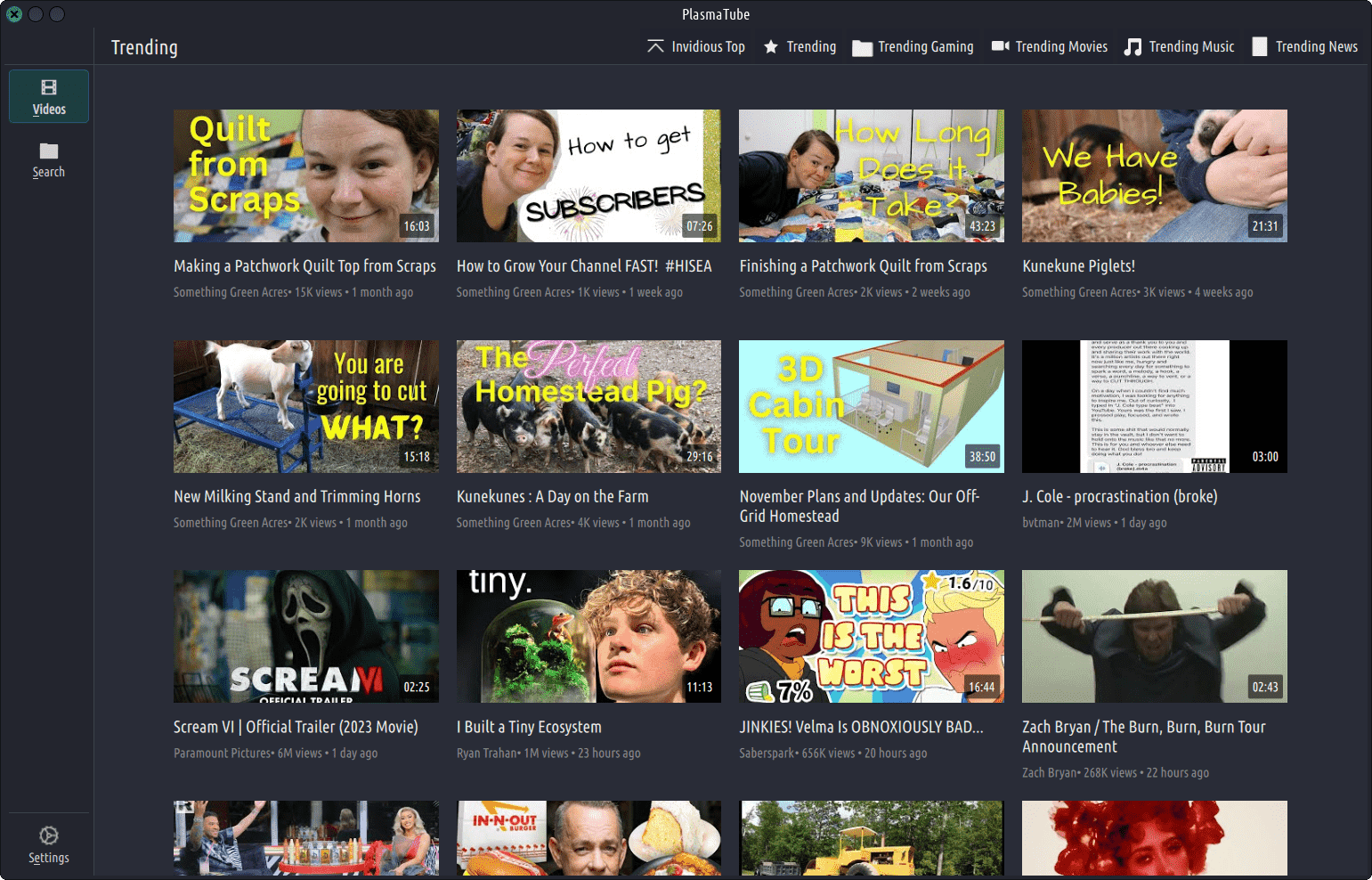Click the Trending star icon

(x=771, y=47)
